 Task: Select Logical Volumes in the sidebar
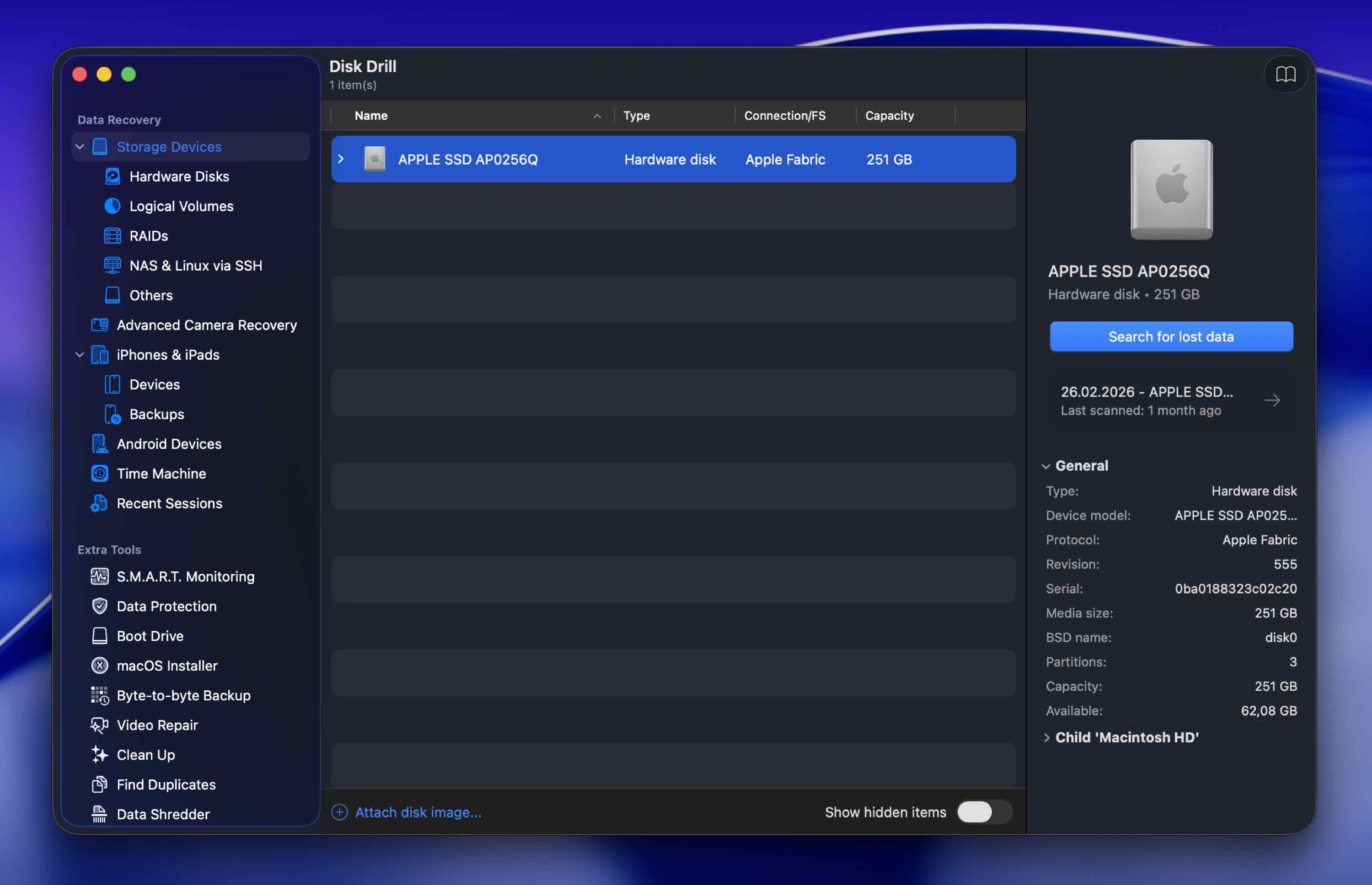click(182, 206)
